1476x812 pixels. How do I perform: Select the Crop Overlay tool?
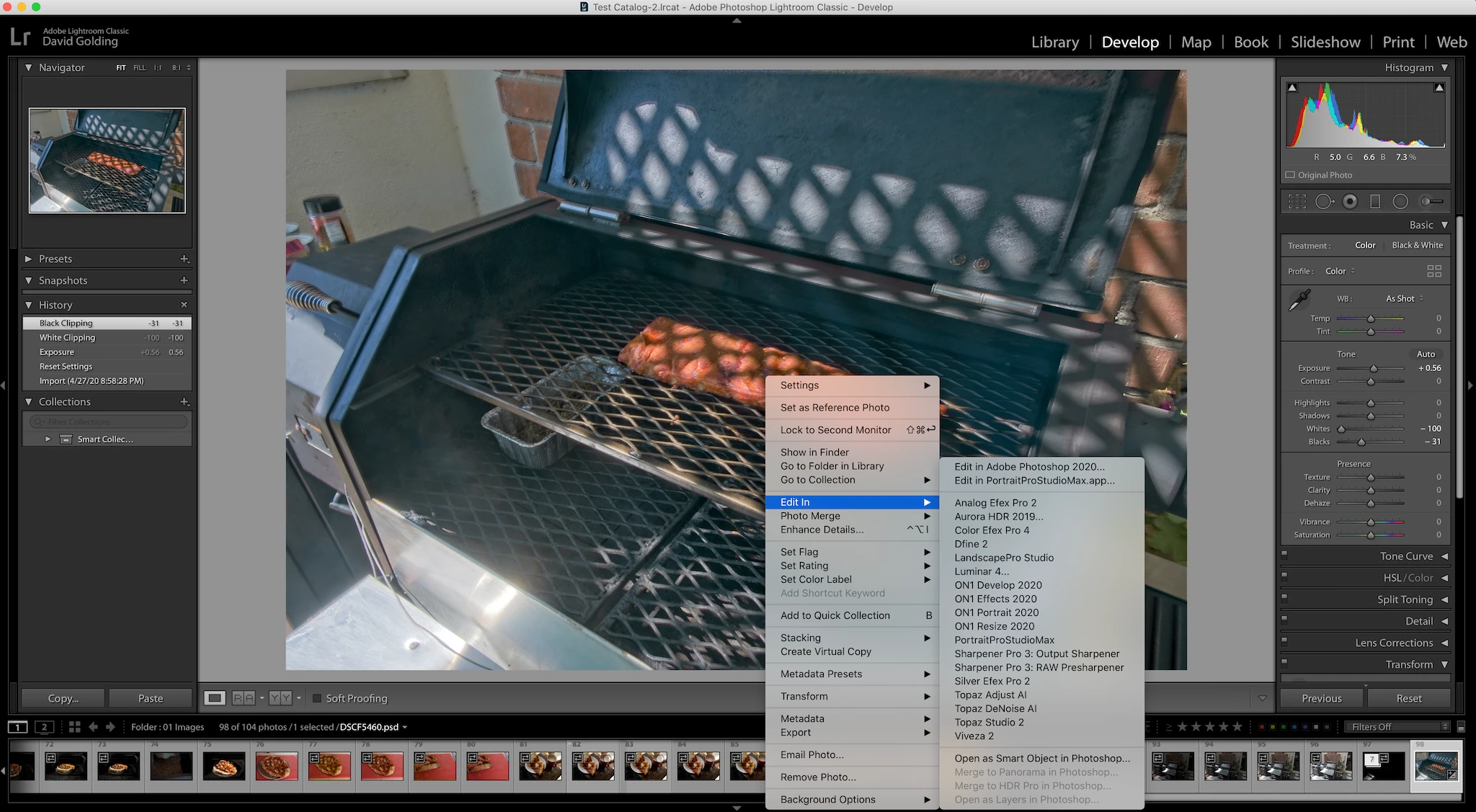pos(1297,202)
